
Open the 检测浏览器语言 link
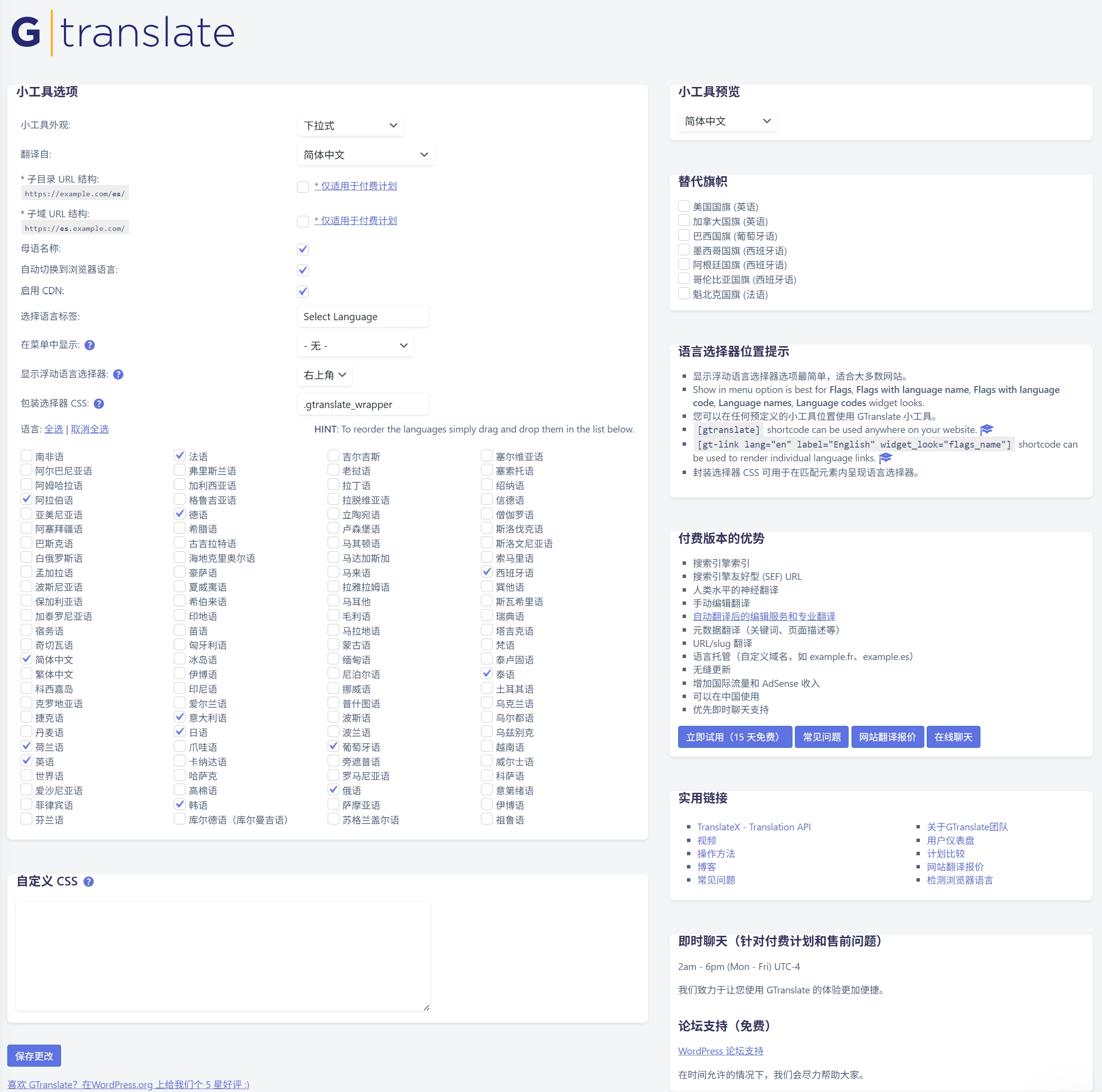[x=959, y=880]
